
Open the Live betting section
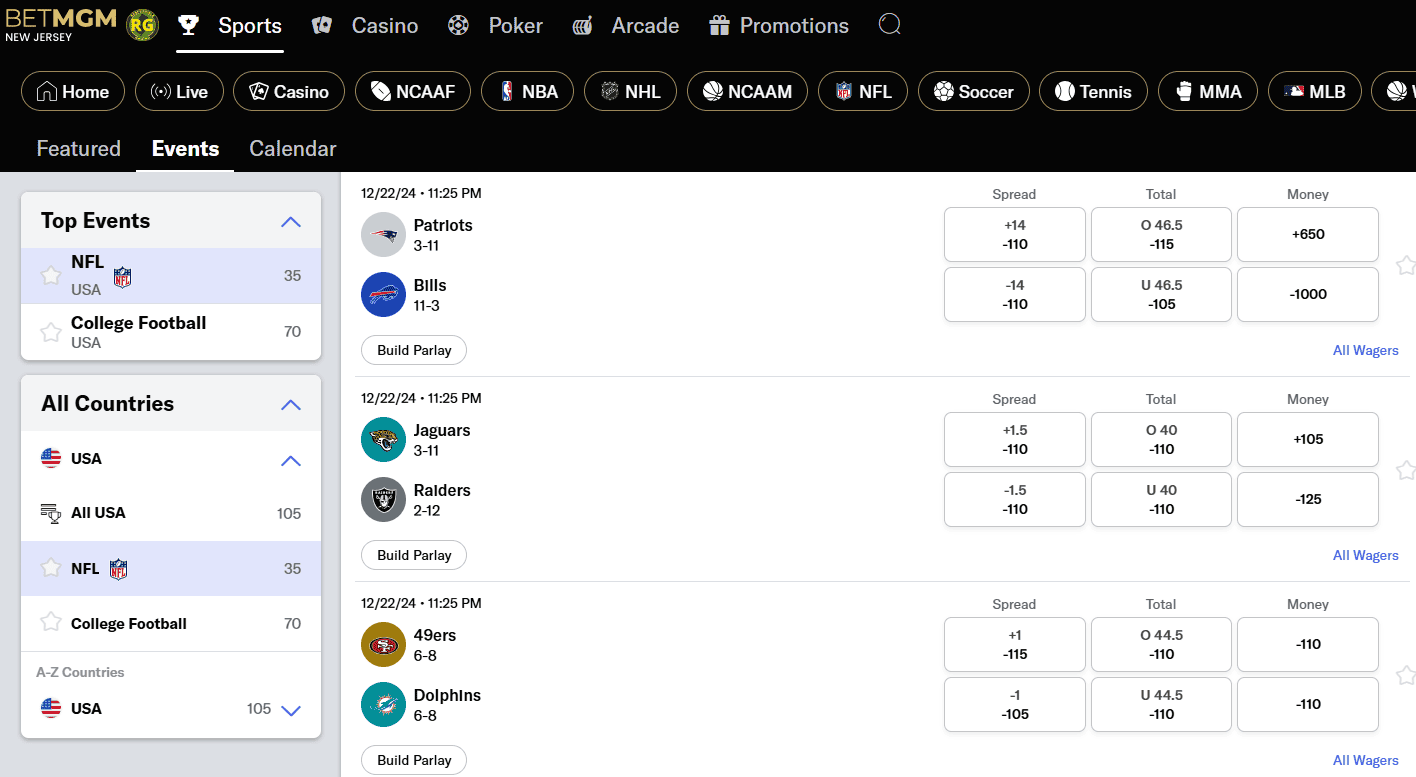179,91
